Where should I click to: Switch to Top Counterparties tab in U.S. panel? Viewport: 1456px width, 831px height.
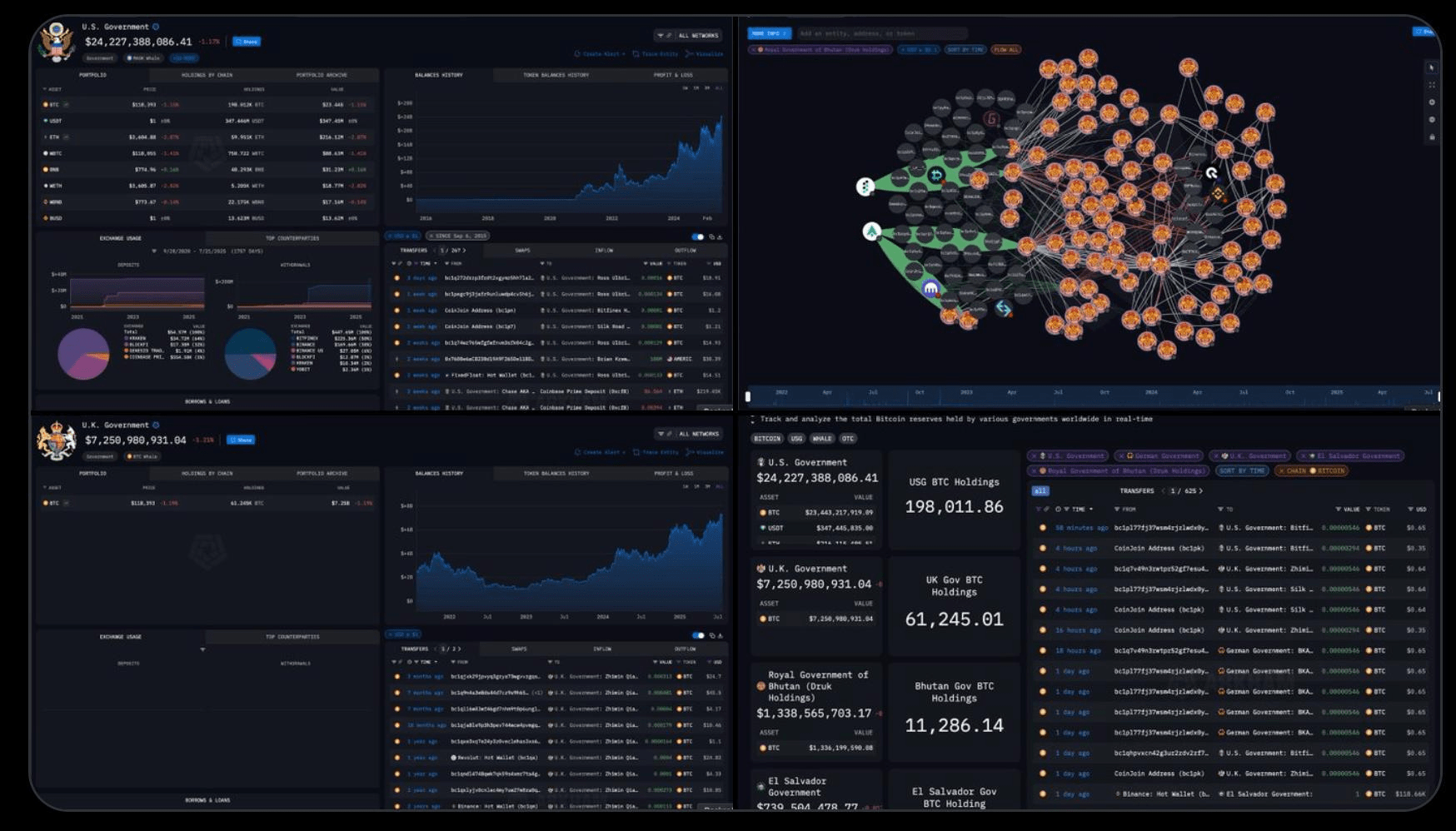pyautogui.click(x=292, y=238)
